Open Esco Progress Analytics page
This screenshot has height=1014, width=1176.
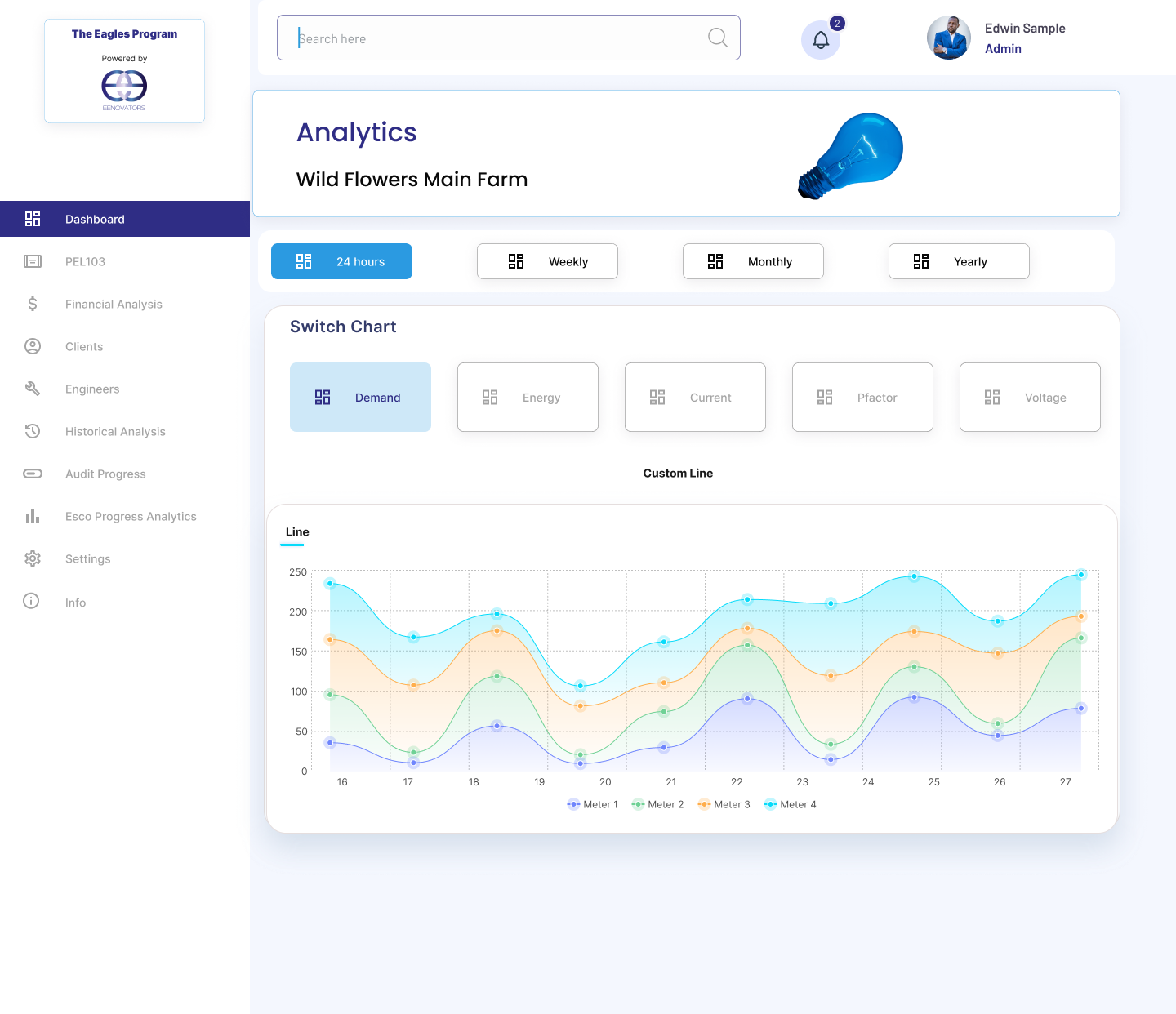tap(131, 516)
